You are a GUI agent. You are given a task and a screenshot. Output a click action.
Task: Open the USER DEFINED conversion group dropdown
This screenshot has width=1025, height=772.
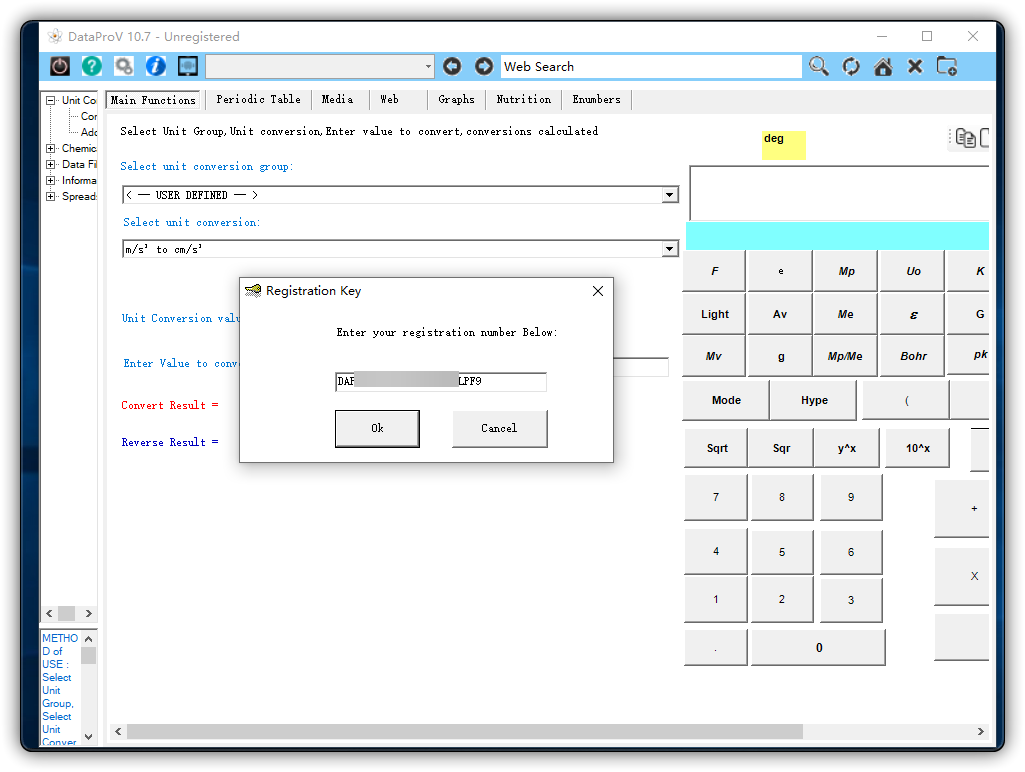pos(669,195)
